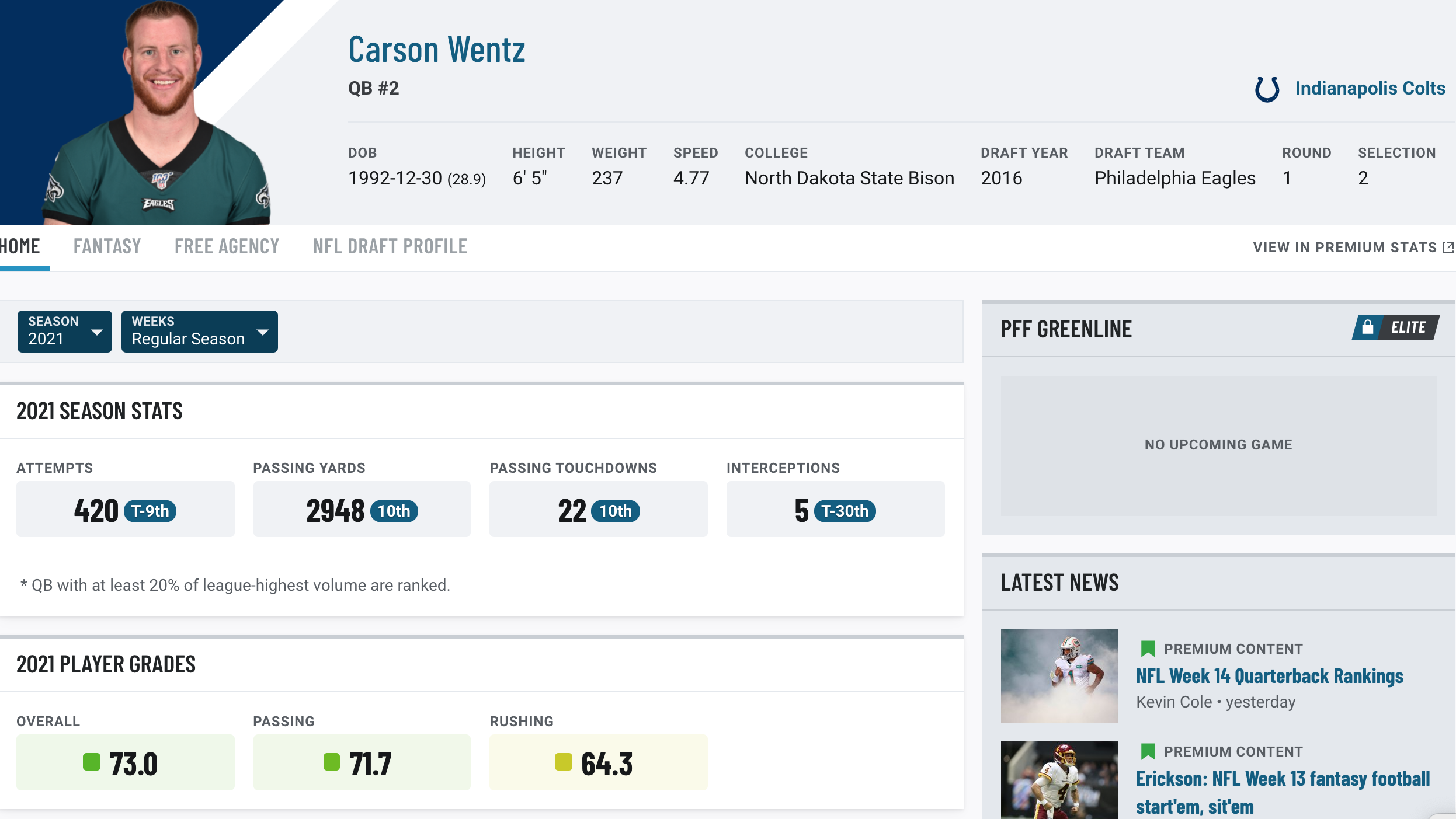Click green bookmark icon above Quarterback Rankings
This screenshot has height=819, width=1456.
[x=1148, y=649]
